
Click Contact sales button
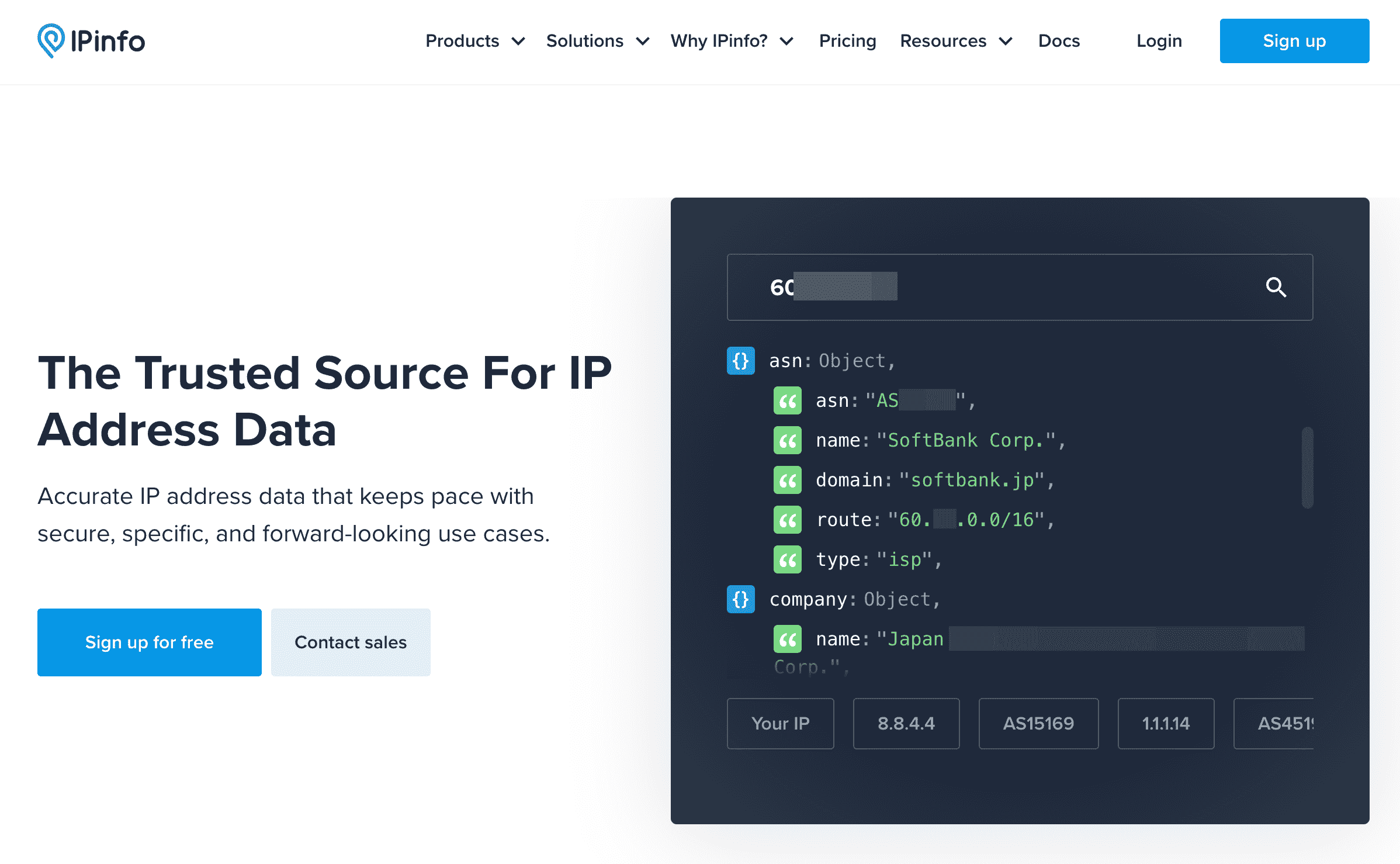pos(351,642)
